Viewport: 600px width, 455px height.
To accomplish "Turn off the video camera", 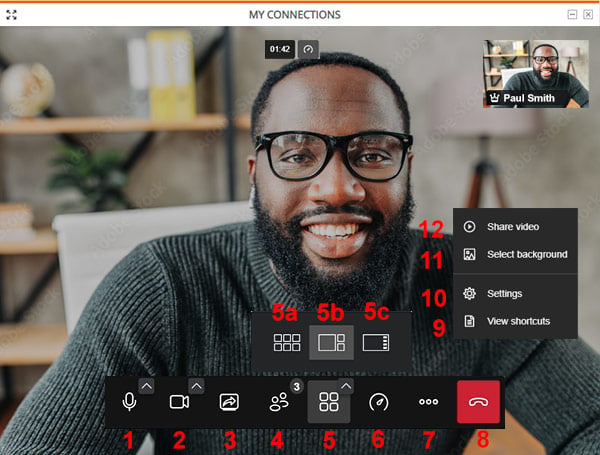I will click(x=179, y=402).
